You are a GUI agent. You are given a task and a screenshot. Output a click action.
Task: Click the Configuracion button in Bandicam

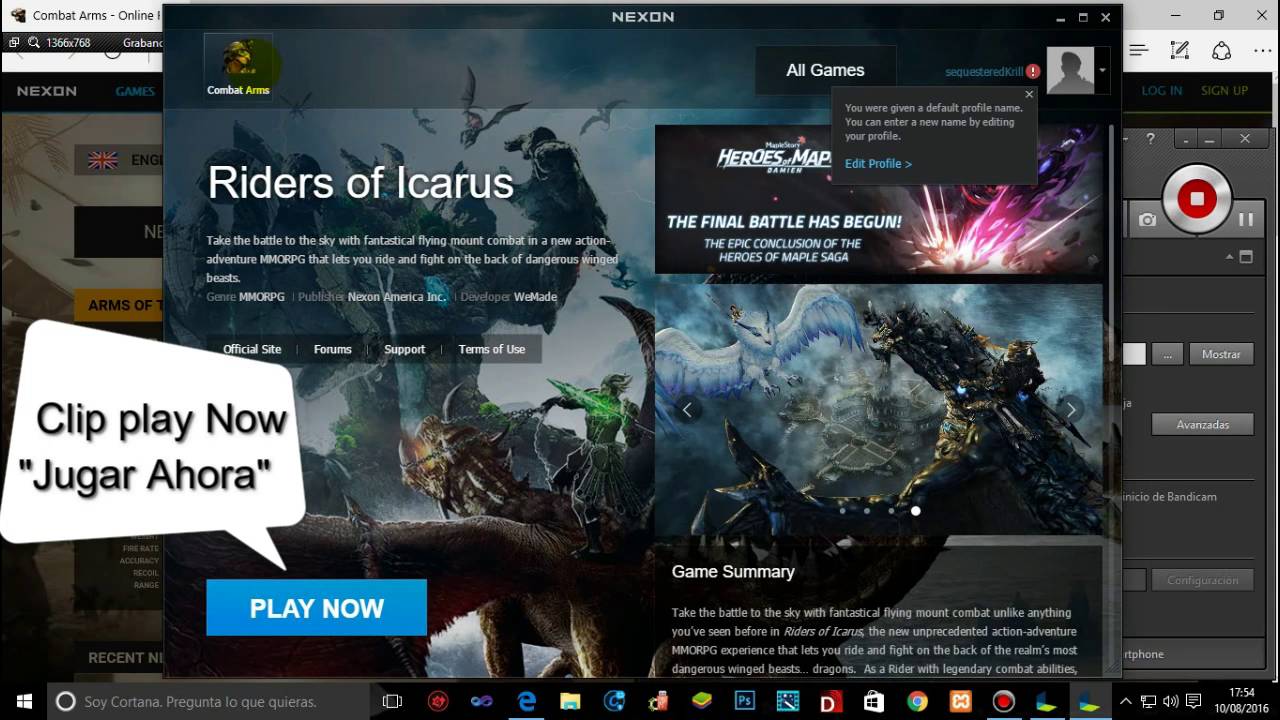pos(1203,580)
